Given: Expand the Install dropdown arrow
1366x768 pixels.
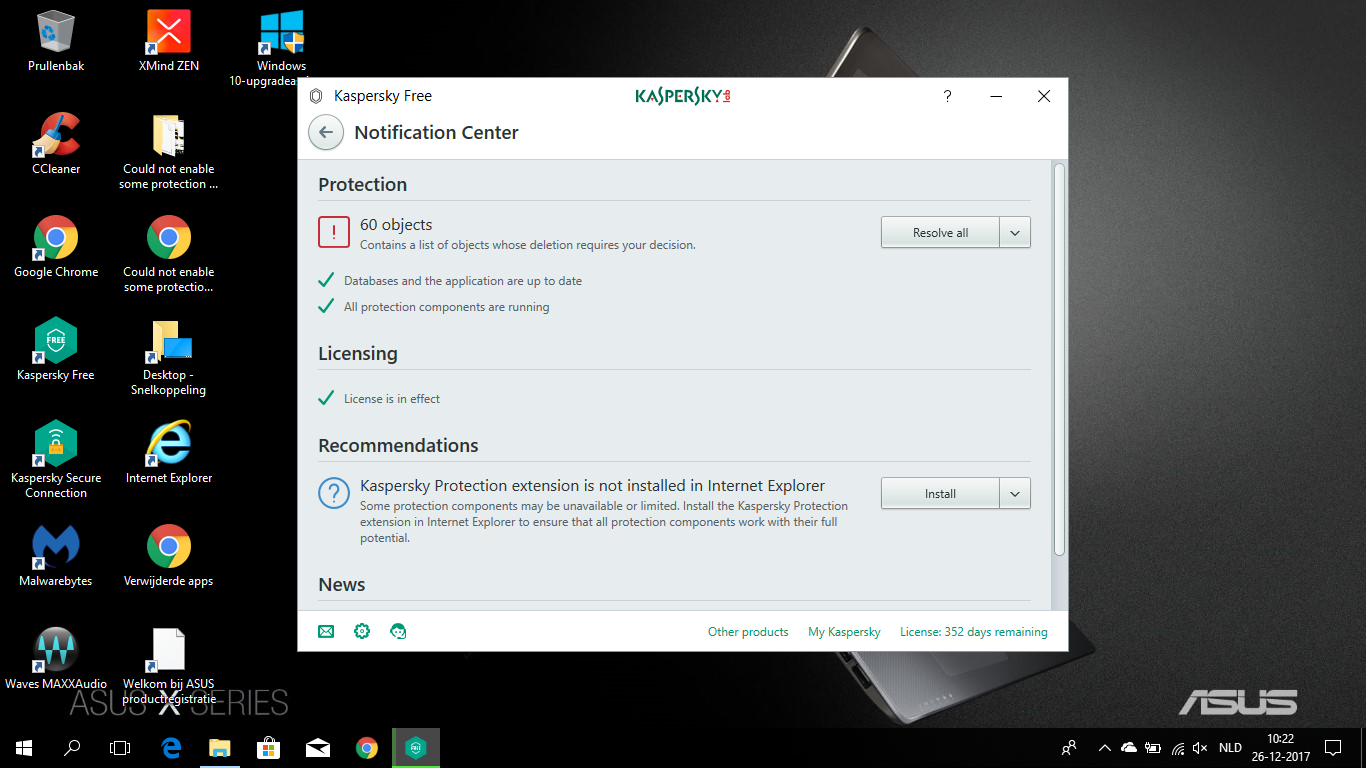Looking at the screenshot, I should click(x=1015, y=493).
